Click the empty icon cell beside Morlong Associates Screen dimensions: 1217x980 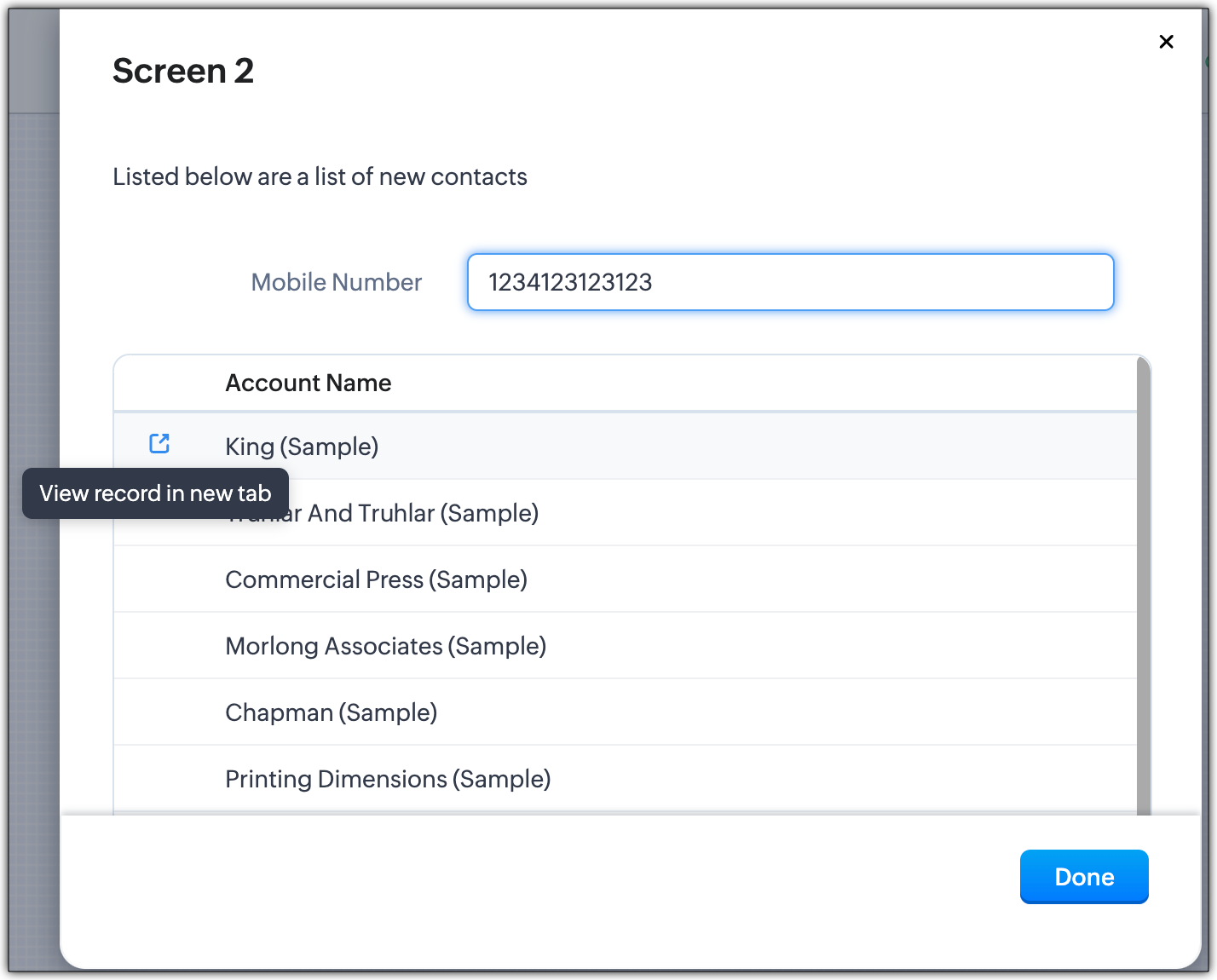(x=159, y=646)
